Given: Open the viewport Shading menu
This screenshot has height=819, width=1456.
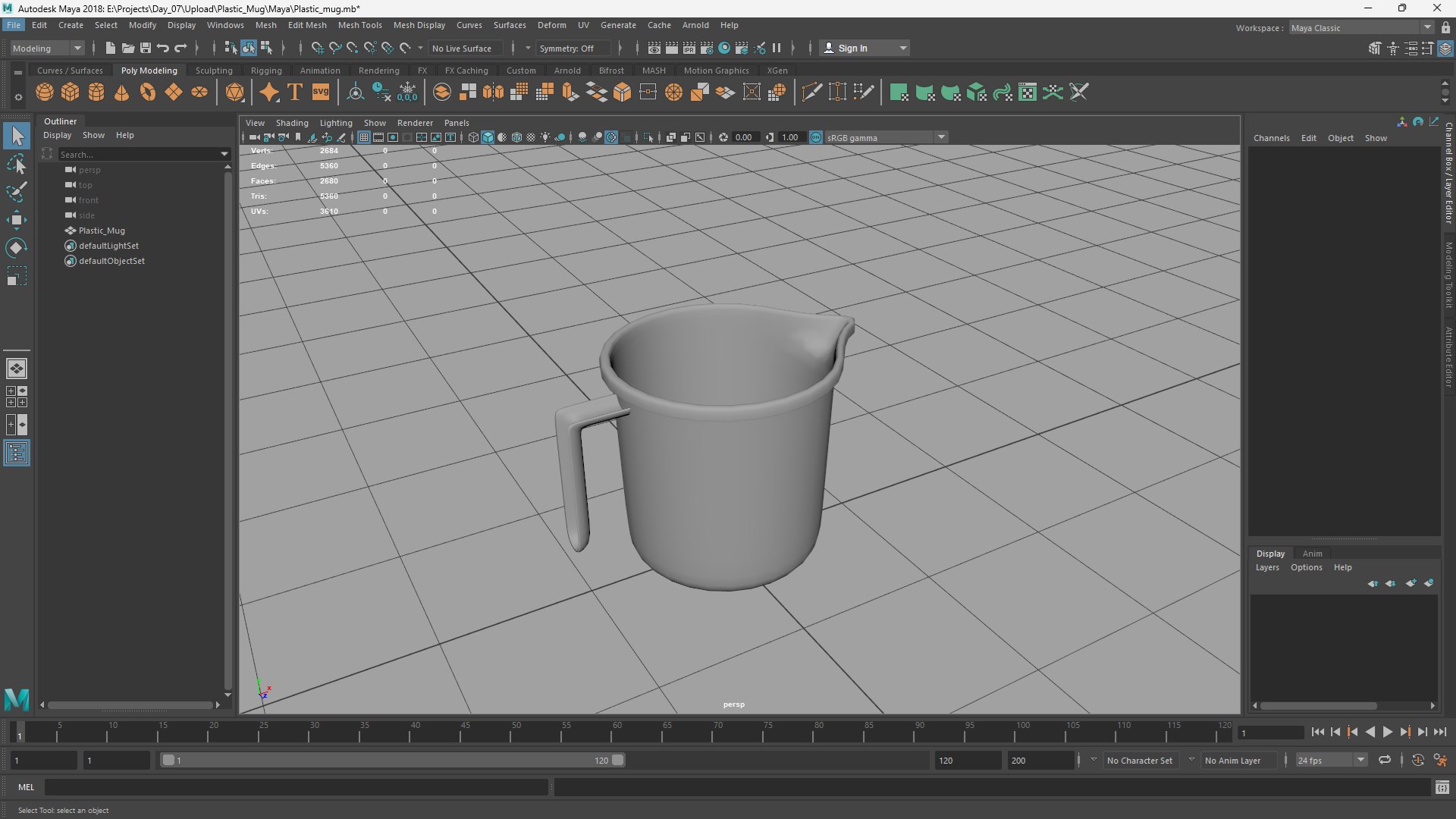Looking at the screenshot, I should pos(292,123).
